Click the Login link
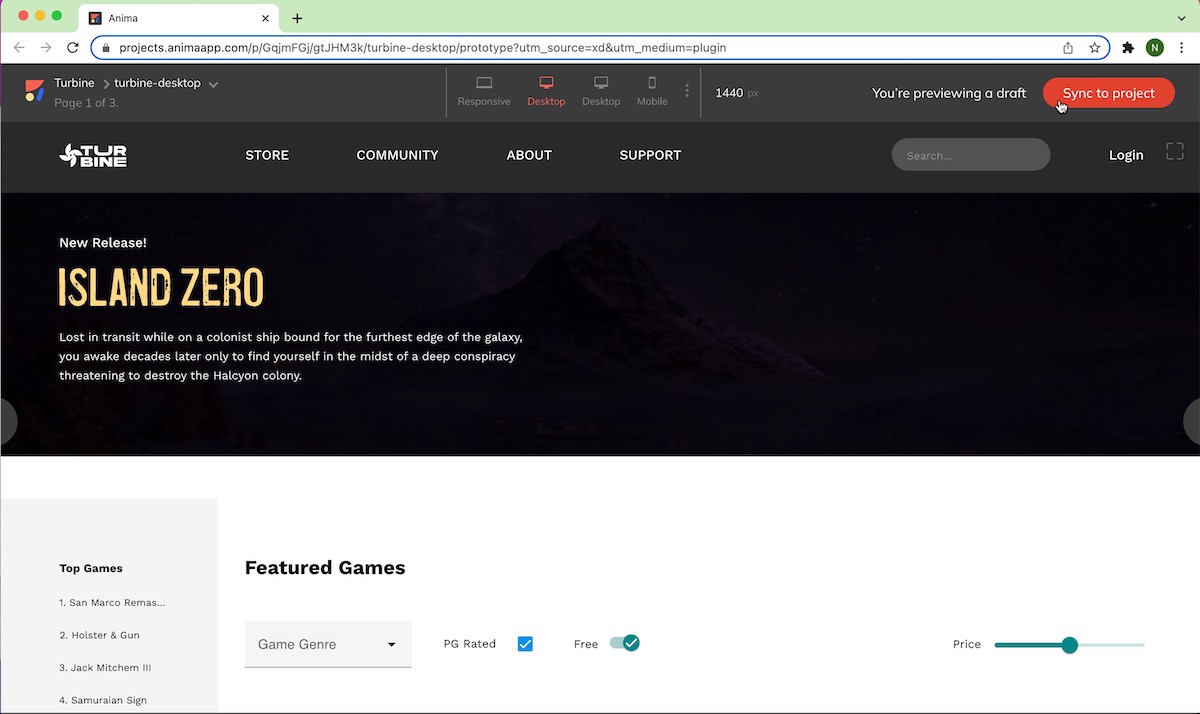The height and width of the screenshot is (714, 1200). [x=1126, y=155]
